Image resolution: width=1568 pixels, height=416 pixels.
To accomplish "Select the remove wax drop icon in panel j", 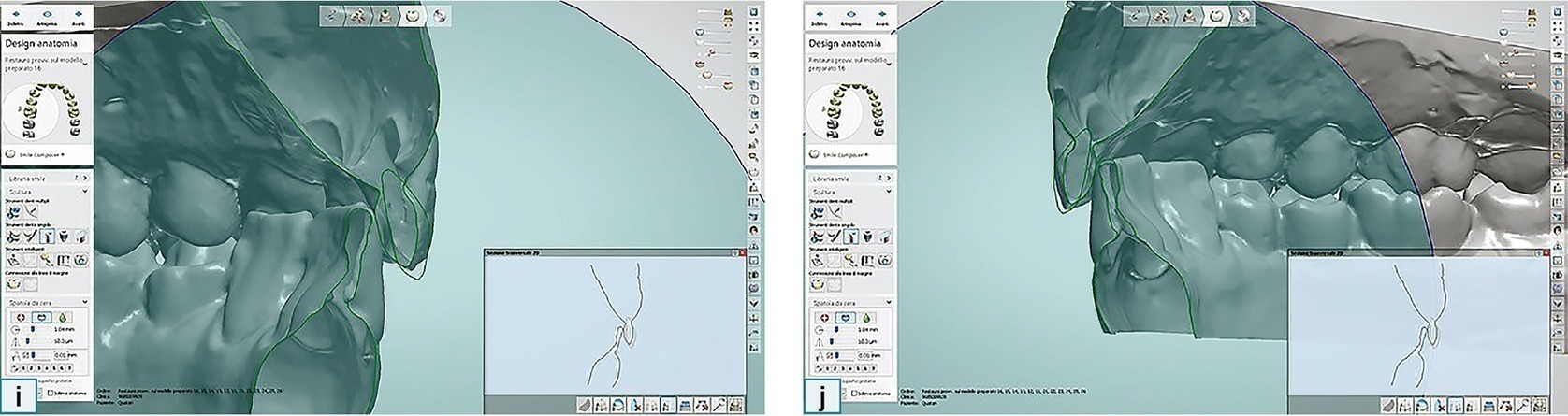I will 868,318.
